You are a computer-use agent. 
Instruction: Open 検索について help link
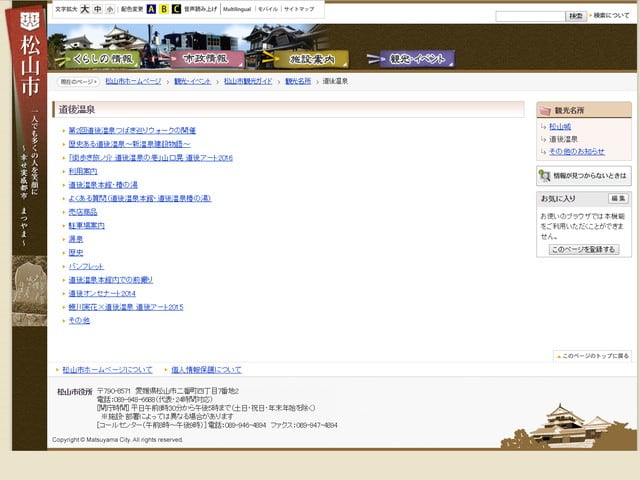click(x=611, y=16)
